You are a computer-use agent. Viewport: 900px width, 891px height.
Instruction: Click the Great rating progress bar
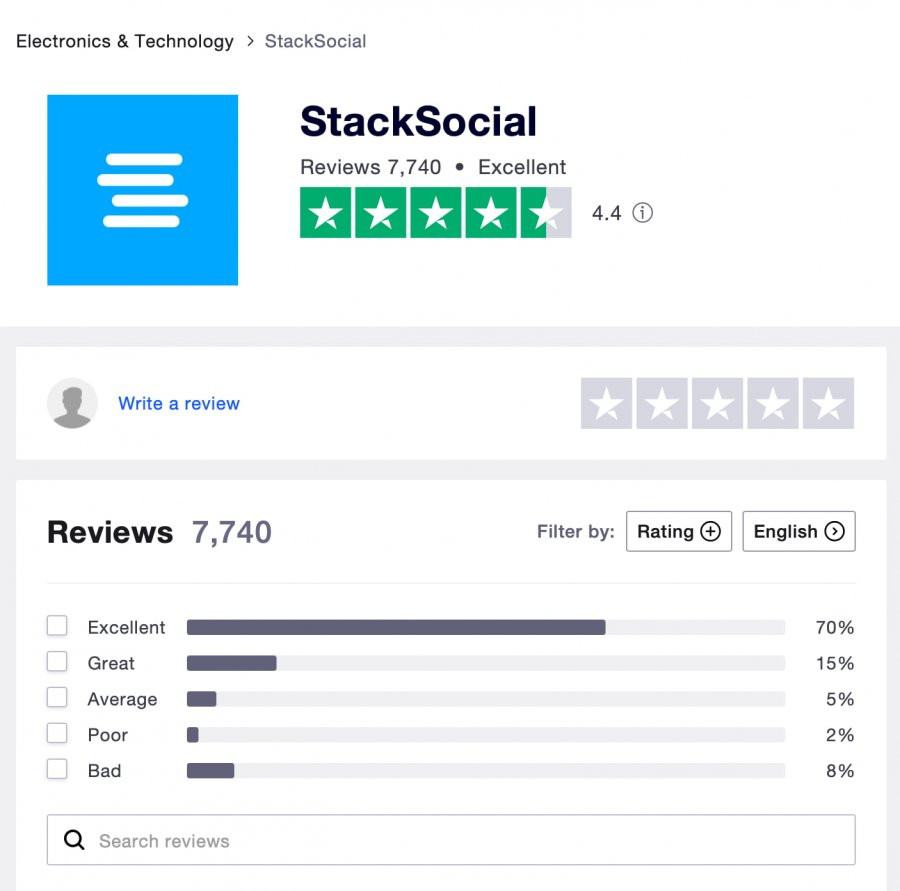click(x=486, y=663)
